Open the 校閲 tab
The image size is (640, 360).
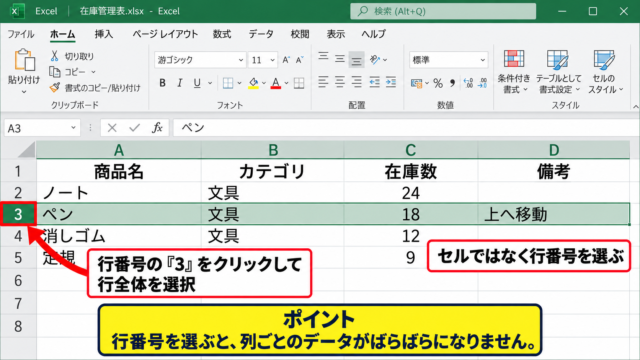(300, 34)
